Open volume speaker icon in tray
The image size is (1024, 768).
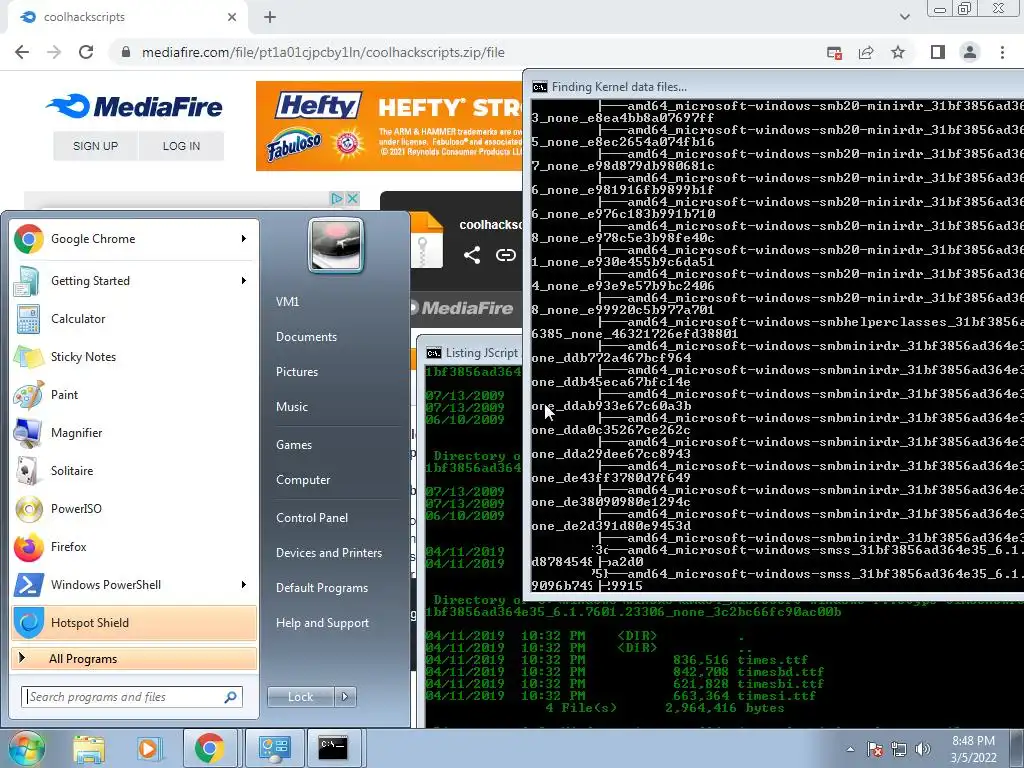923,749
